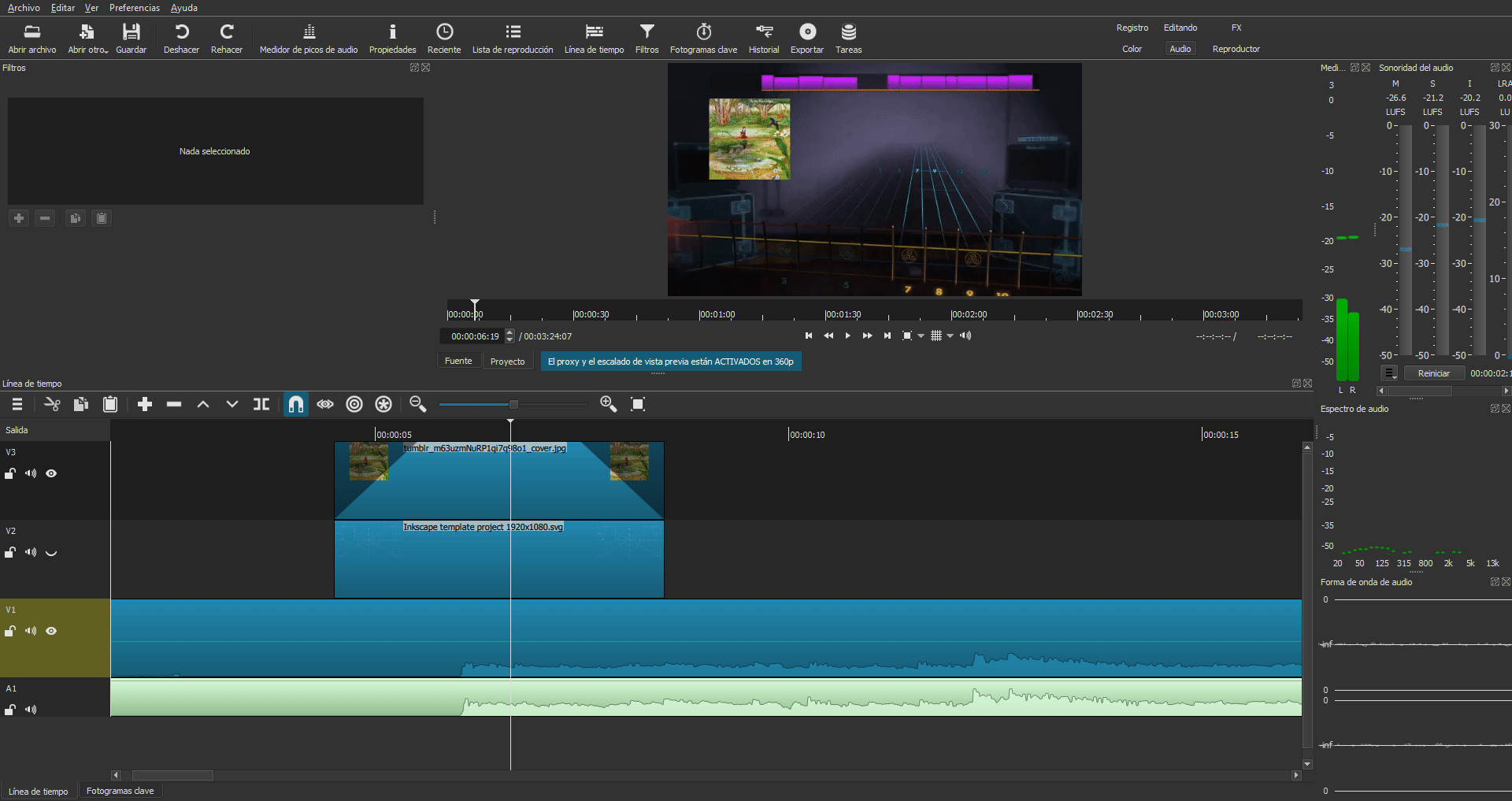Toggle ripple mode target icon
The width and height of the screenshot is (1512, 801).
click(354, 404)
